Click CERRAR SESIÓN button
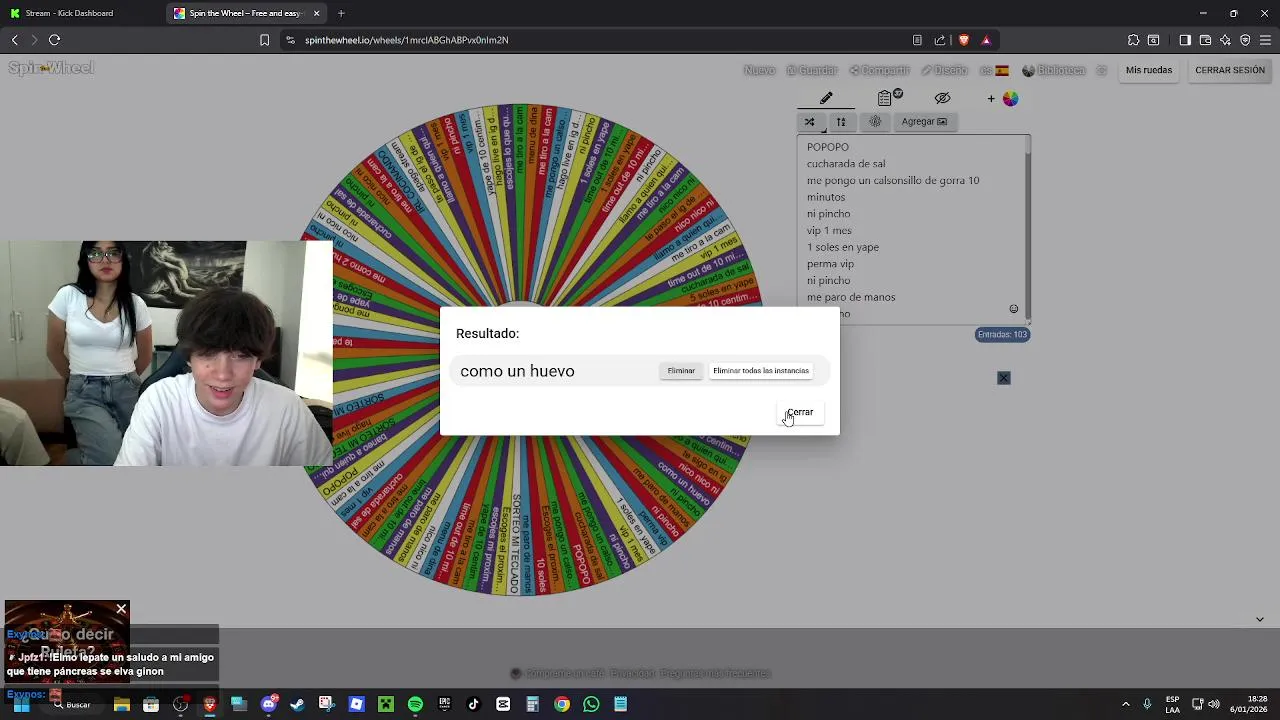The height and width of the screenshot is (720, 1280). pyautogui.click(x=1230, y=70)
